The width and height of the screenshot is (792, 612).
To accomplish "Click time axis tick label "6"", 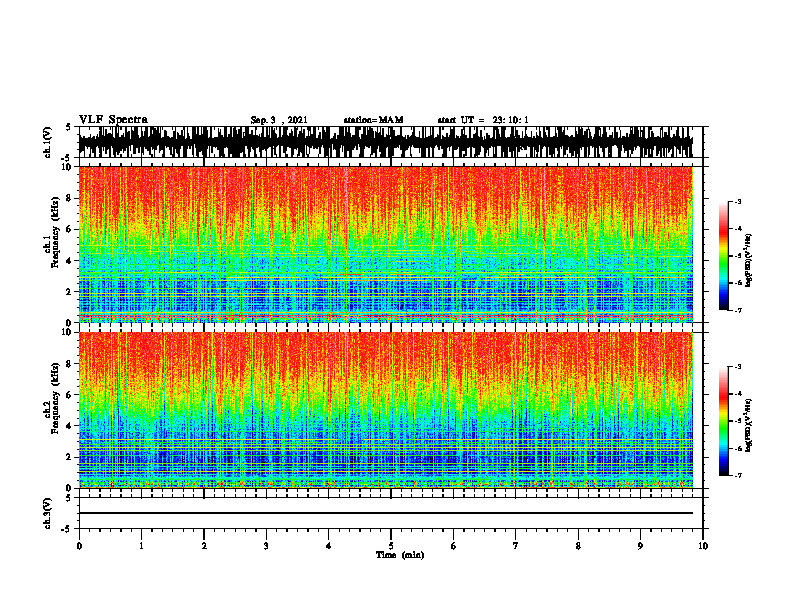I will point(454,546).
